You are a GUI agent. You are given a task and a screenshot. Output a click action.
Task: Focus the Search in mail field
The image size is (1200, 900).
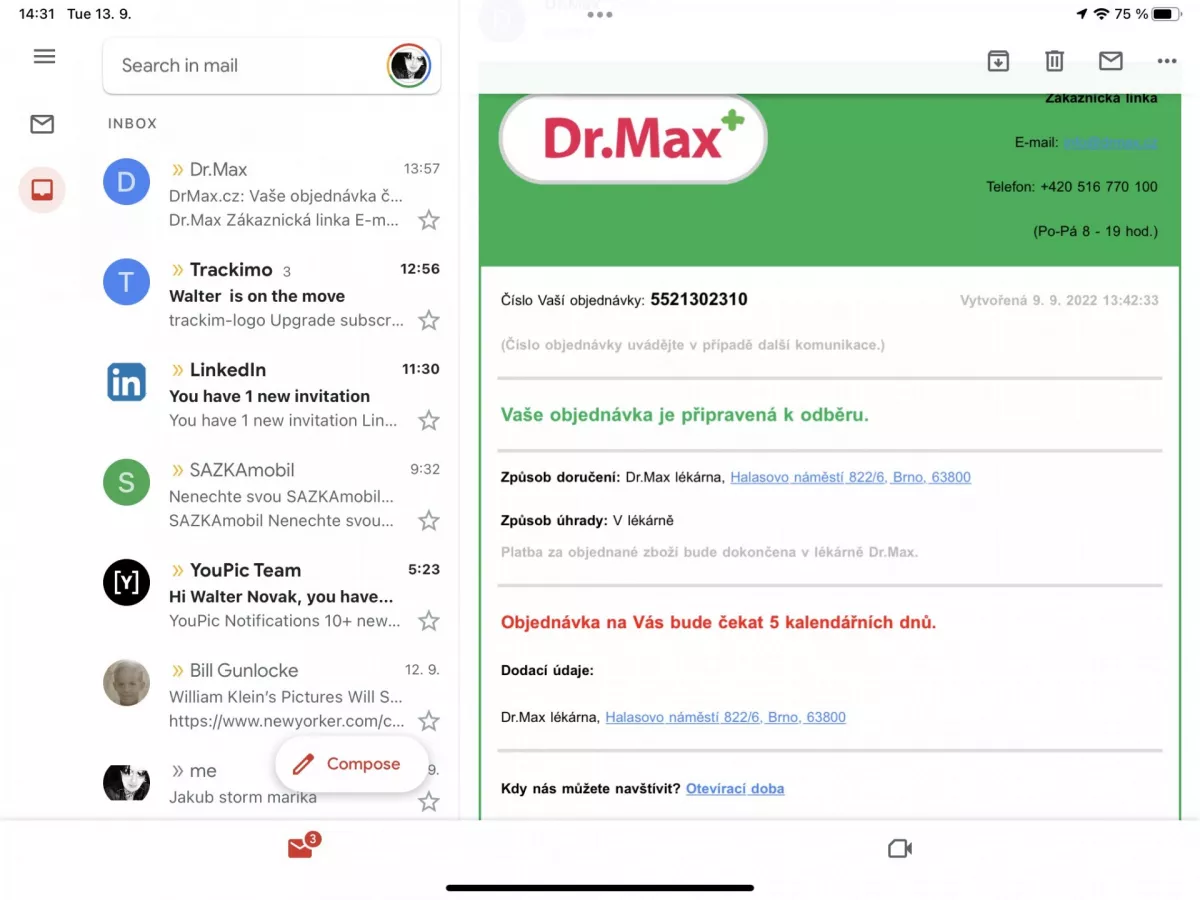pyautogui.click(x=240, y=66)
